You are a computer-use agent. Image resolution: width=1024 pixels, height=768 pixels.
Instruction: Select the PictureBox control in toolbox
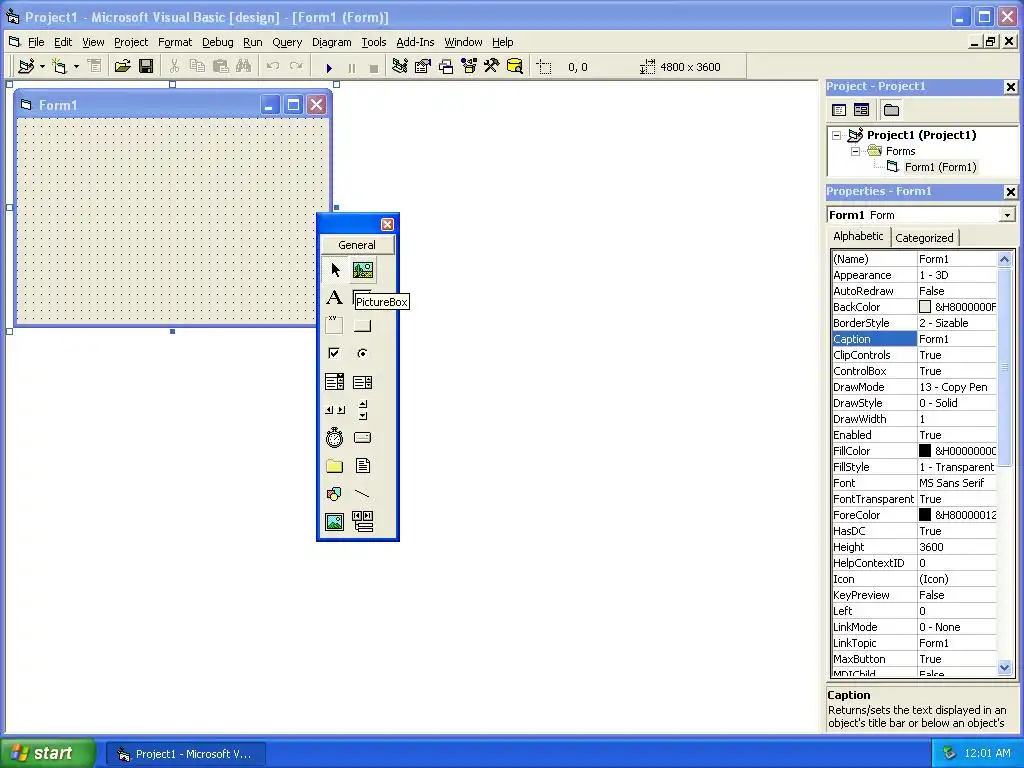362,270
